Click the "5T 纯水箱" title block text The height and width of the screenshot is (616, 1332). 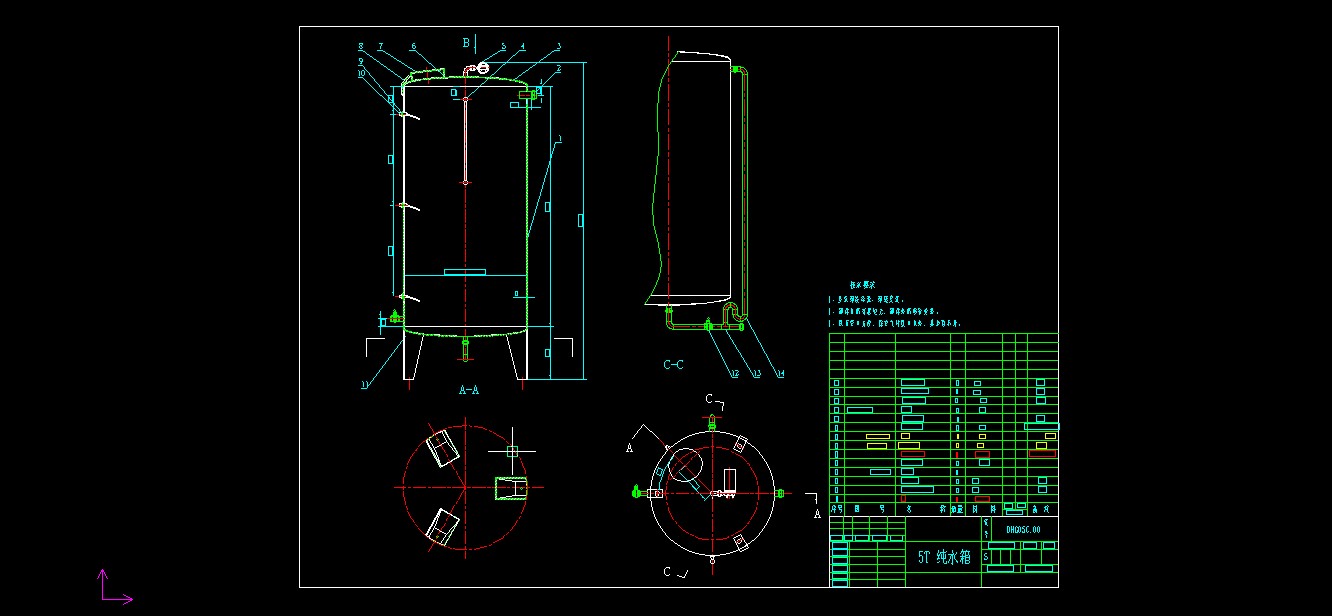(x=944, y=557)
